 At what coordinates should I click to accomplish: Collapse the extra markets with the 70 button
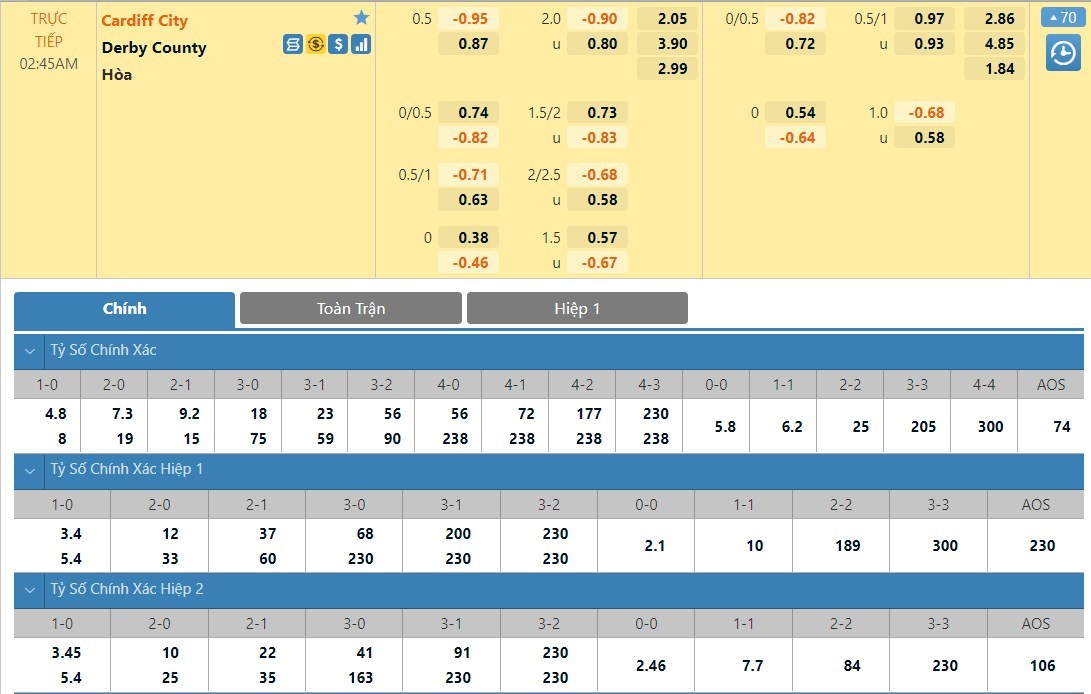[1062, 17]
